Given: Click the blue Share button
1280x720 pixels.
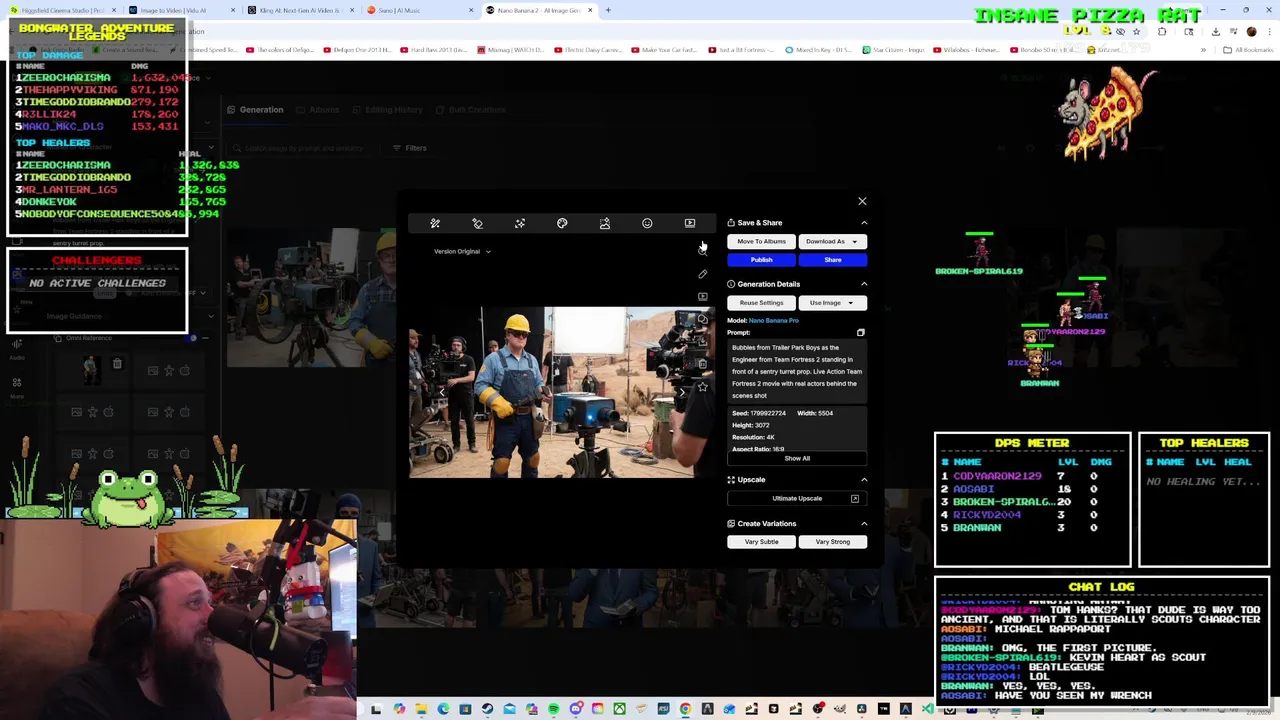Looking at the screenshot, I should click(x=832, y=260).
